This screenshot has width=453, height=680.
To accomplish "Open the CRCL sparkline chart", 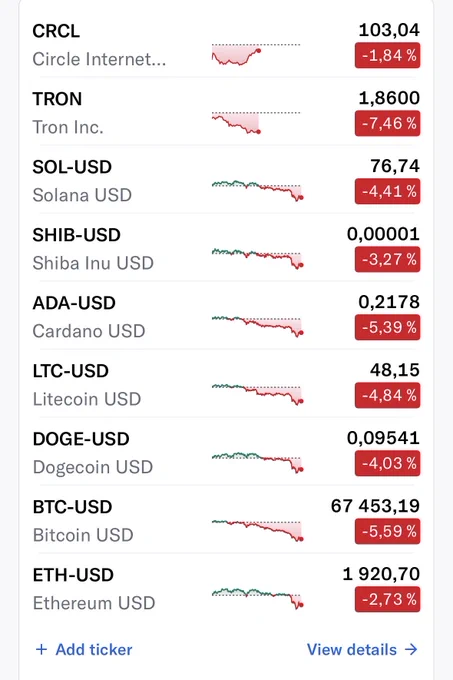I will point(256,54).
